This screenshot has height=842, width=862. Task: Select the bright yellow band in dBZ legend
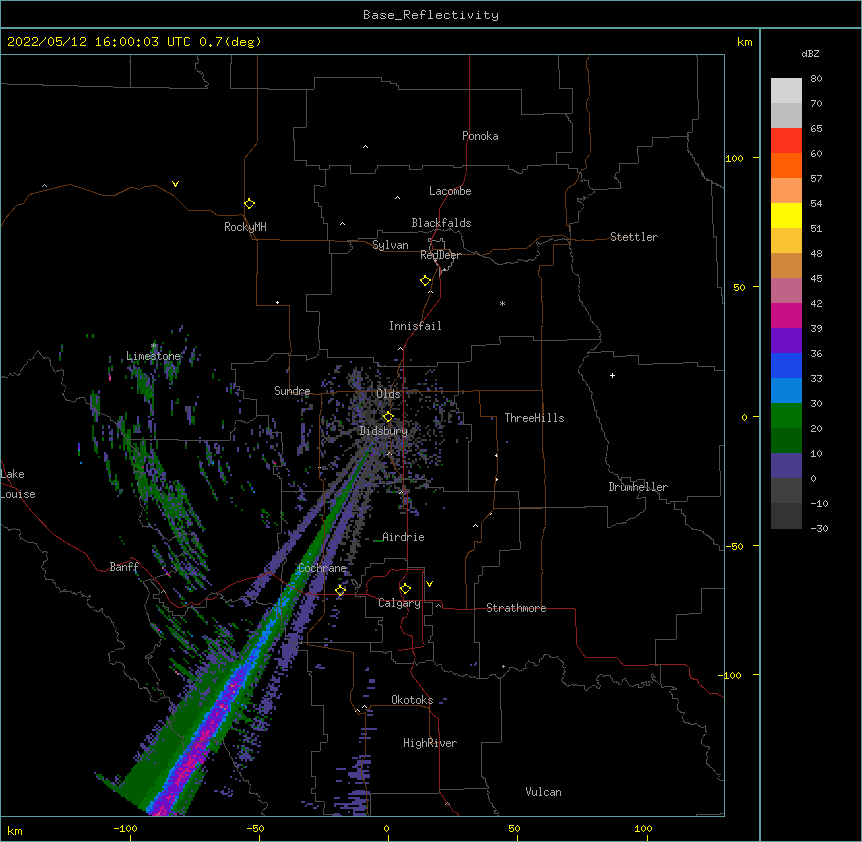[x=786, y=215]
